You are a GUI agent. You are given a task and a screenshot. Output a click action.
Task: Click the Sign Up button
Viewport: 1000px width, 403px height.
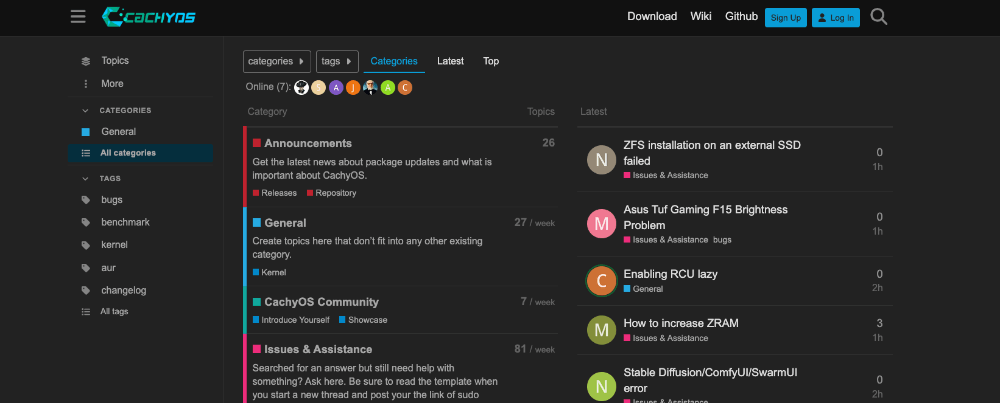tap(786, 18)
